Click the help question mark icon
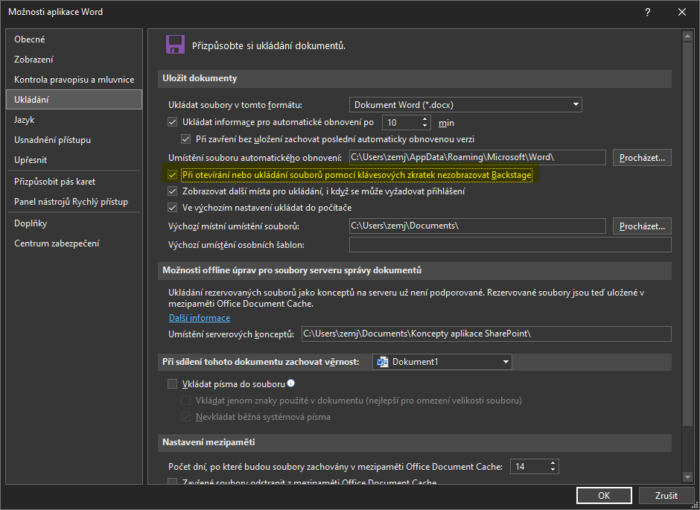Image resolution: width=700 pixels, height=510 pixels. click(x=648, y=12)
